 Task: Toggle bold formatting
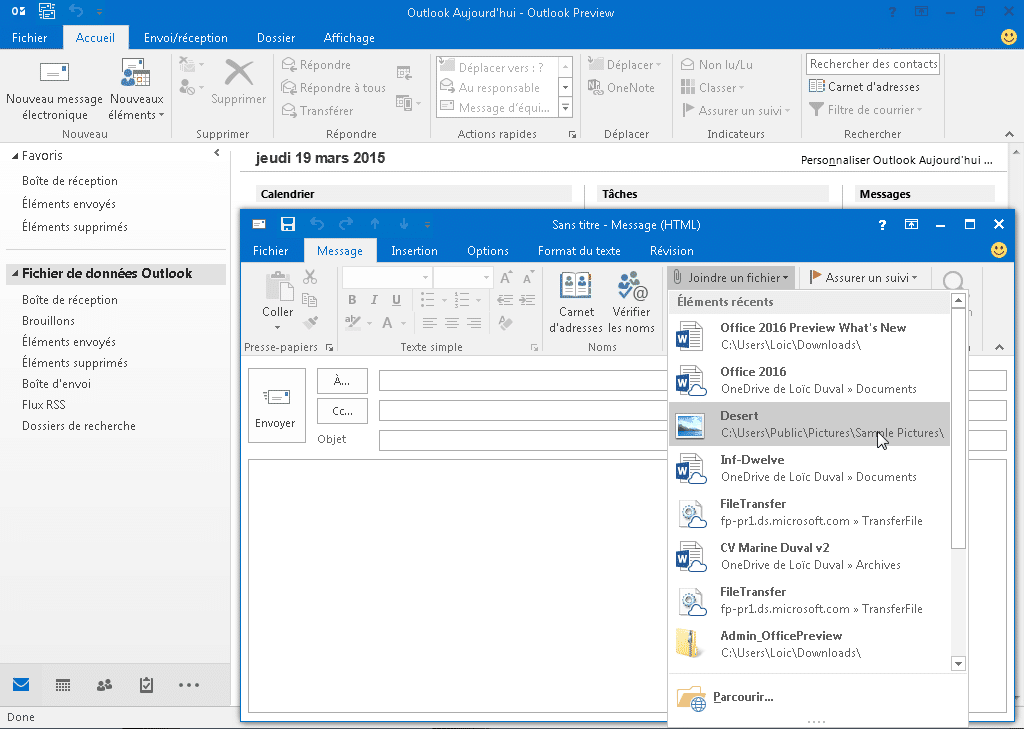click(x=352, y=300)
